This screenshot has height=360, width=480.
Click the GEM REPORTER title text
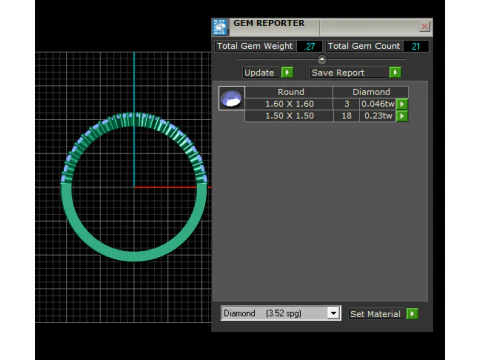pos(269,23)
